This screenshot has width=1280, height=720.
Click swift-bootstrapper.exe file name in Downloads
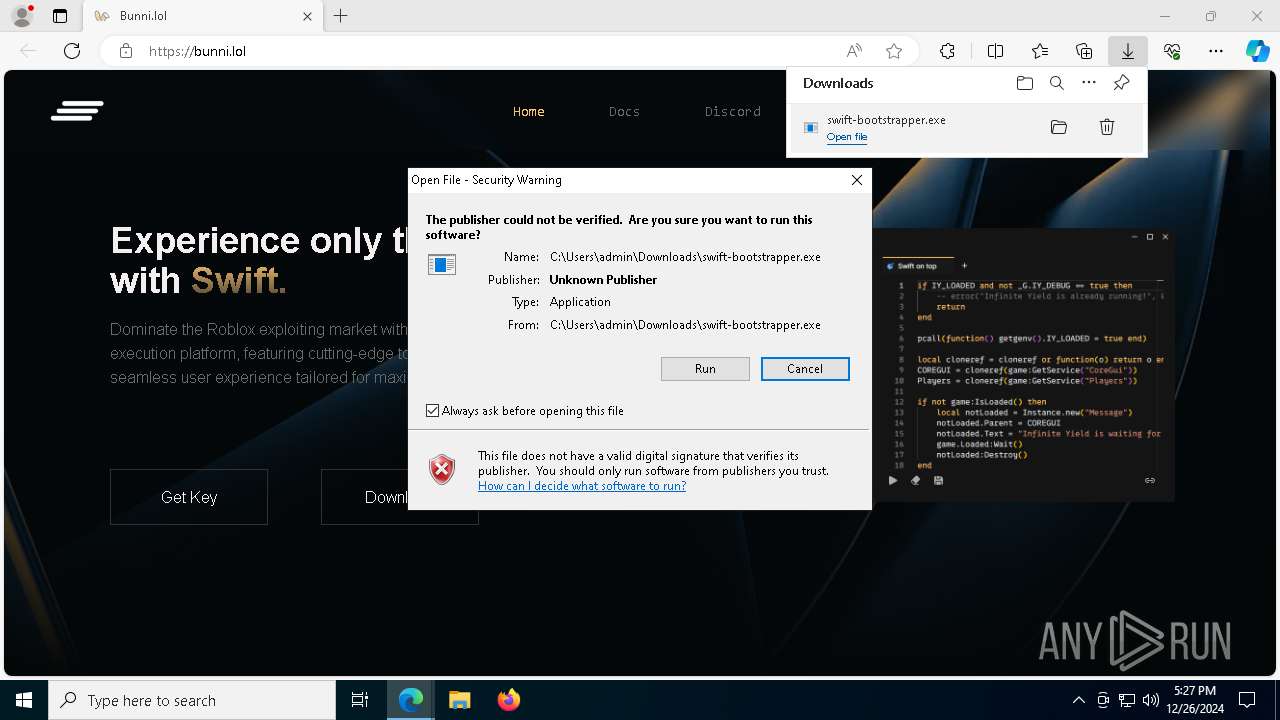[886, 120]
